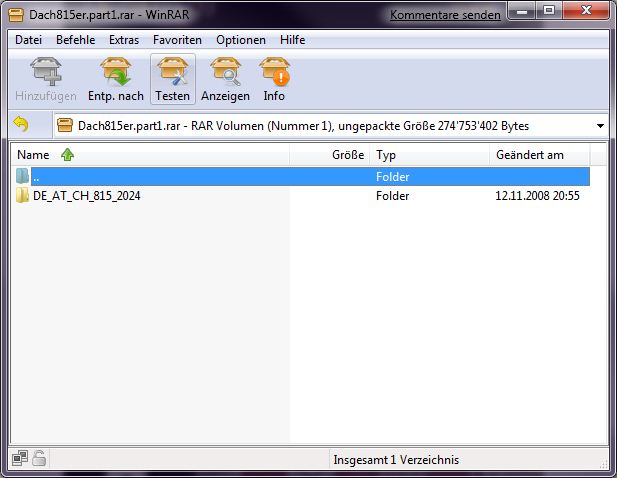
Task: Click the green sort arrow in Name column
Action: [68, 155]
